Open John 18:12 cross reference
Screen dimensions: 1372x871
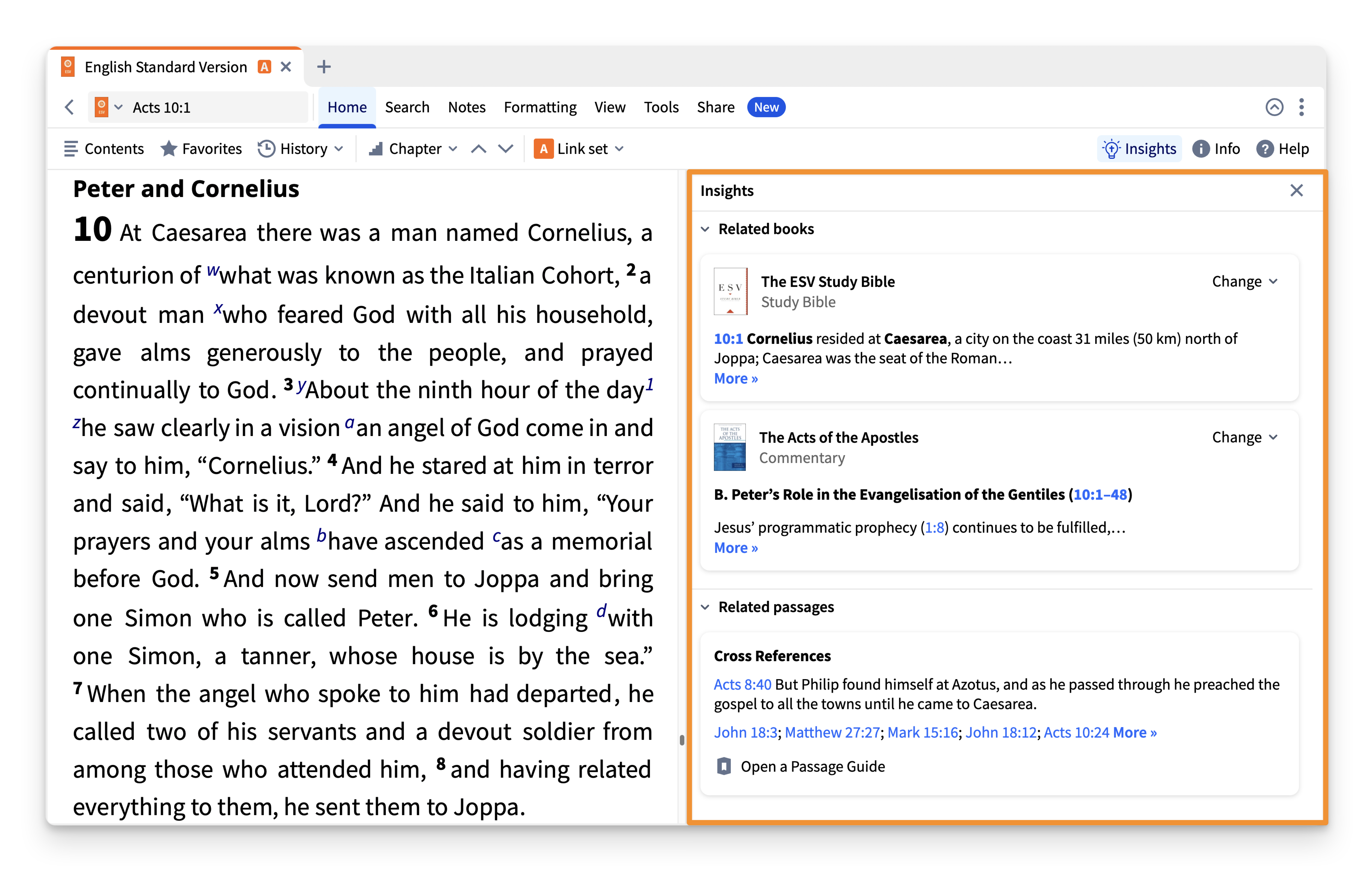pyautogui.click(x=1000, y=732)
